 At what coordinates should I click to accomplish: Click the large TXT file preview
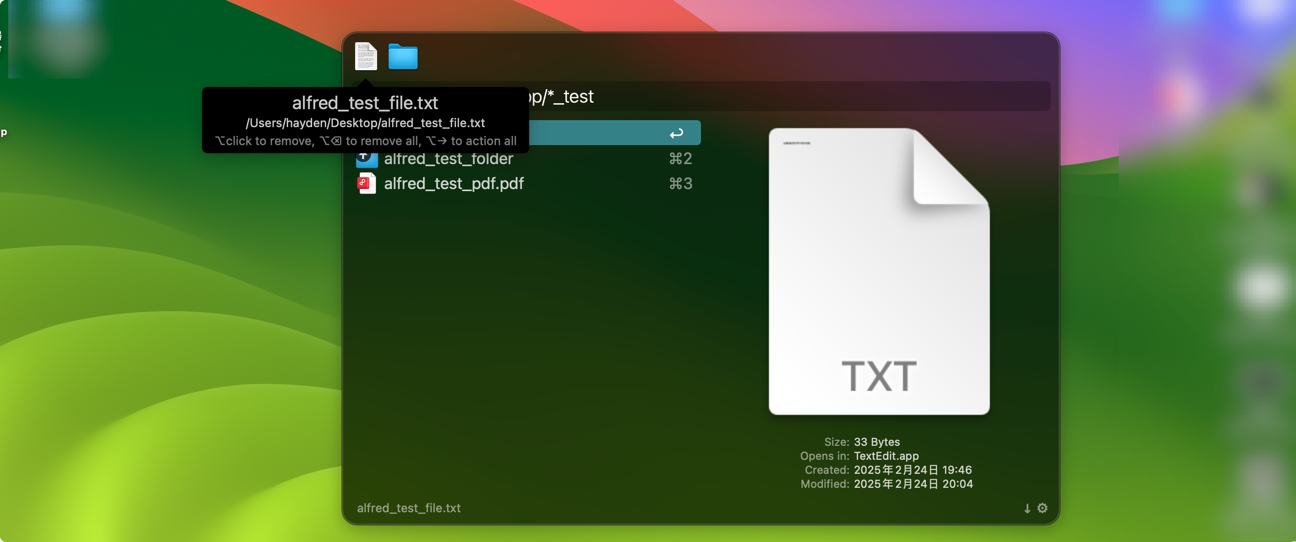pyautogui.click(x=878, y=271)
